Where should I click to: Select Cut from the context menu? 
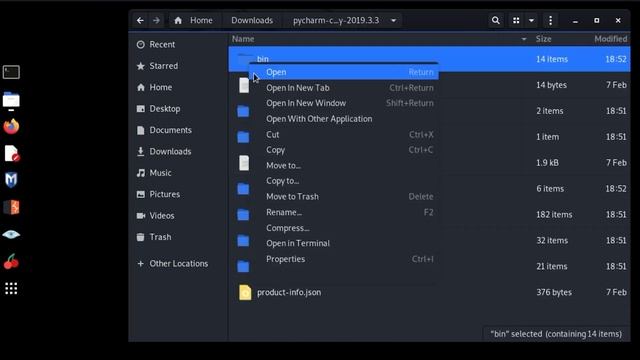click(344, 135)
